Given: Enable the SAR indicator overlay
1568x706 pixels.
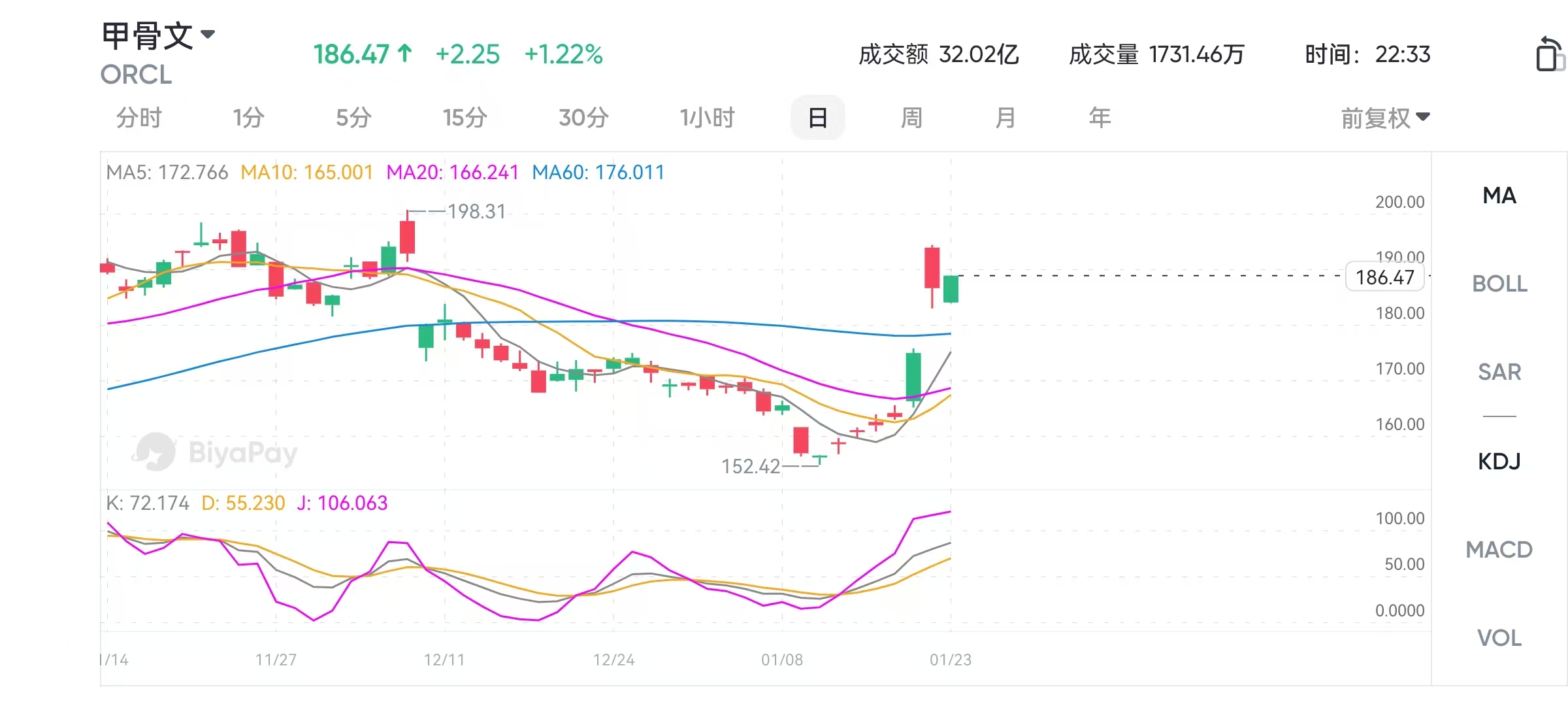Looking at the screenshot, I should pos(1499,372).
